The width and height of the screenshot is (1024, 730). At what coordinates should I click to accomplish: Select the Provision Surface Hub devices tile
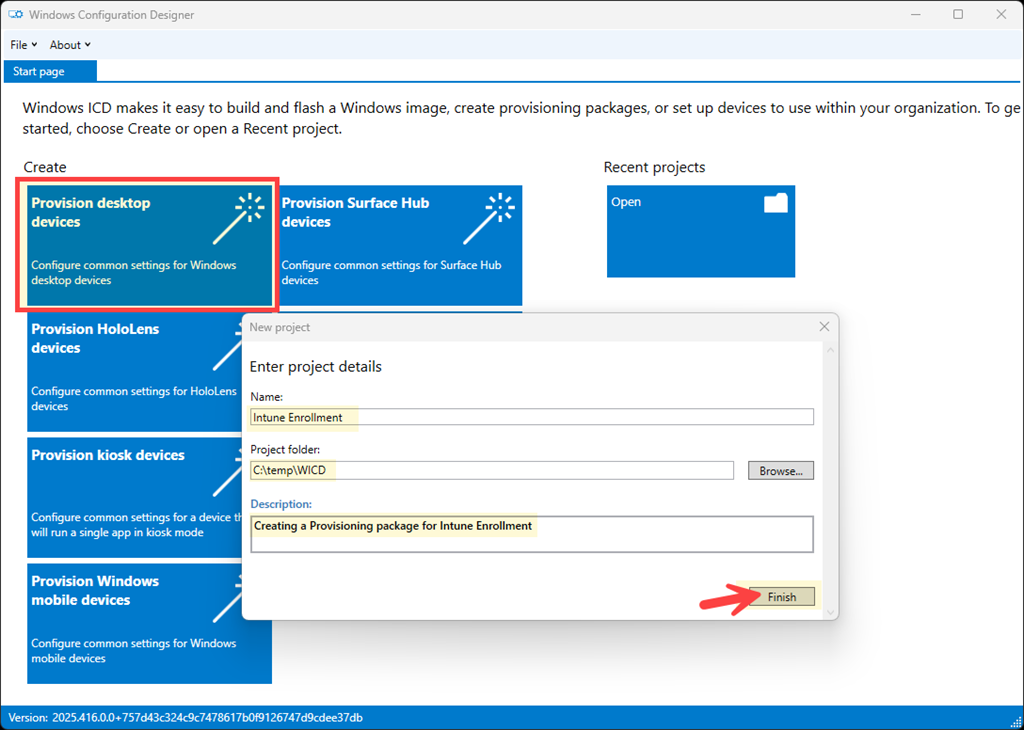pyautogui.click(x=400, y=246)
